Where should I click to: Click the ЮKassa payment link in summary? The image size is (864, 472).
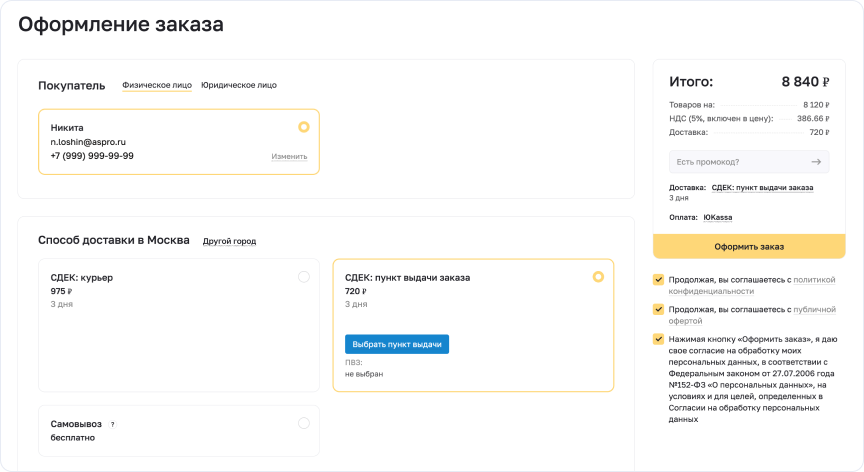point(717,218)
